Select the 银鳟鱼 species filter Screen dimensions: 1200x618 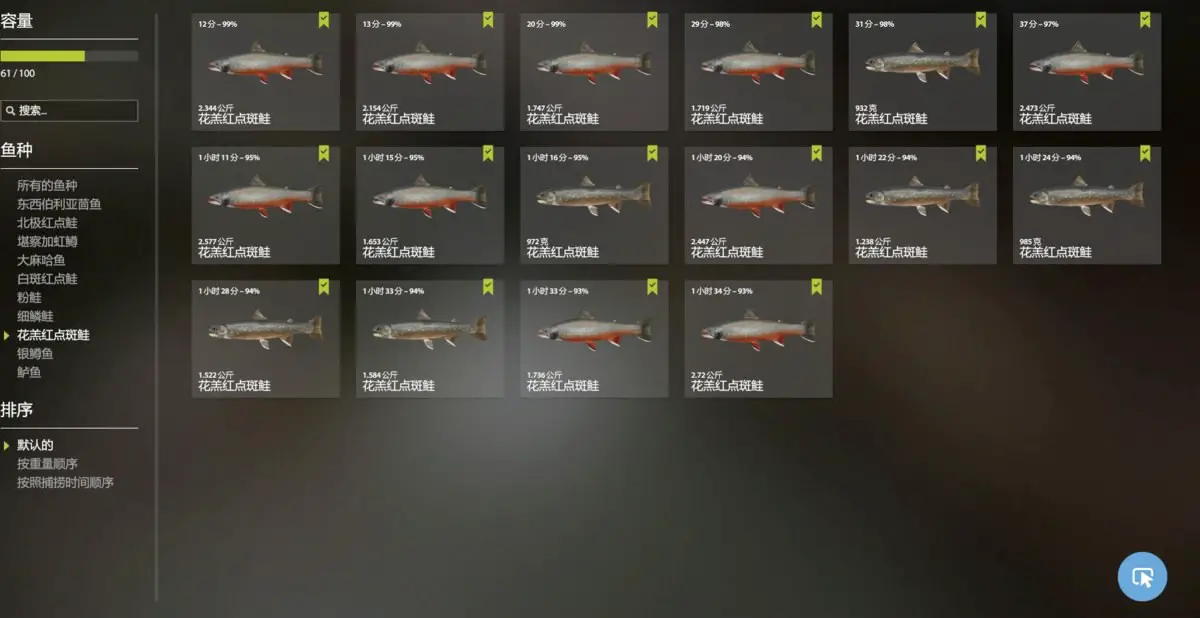(x=35, y=354)
